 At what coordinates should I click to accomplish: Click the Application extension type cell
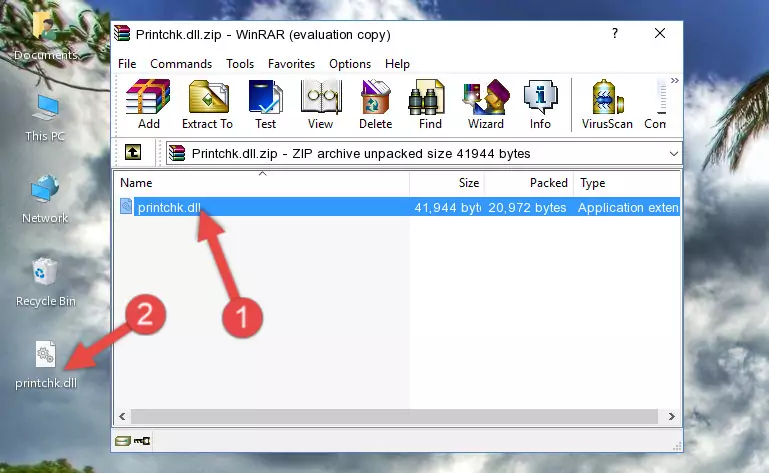(628, 208)
